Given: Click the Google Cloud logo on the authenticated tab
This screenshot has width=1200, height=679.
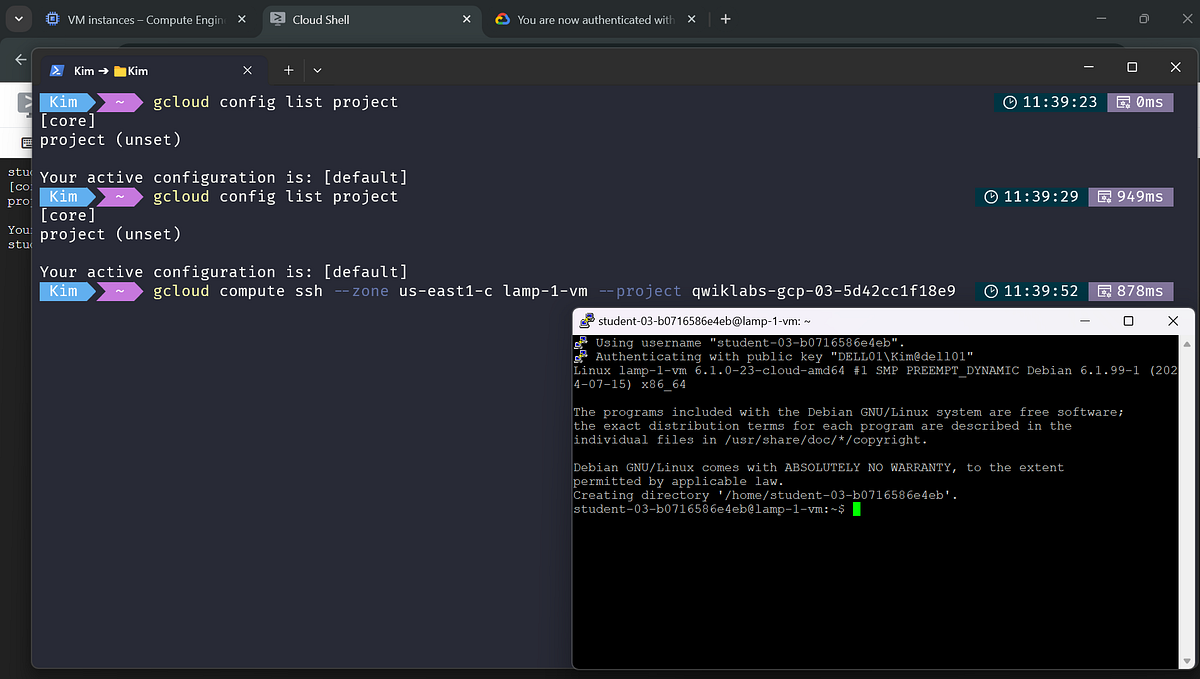Looking at the screenshot, I should click(x=501, y=18).
